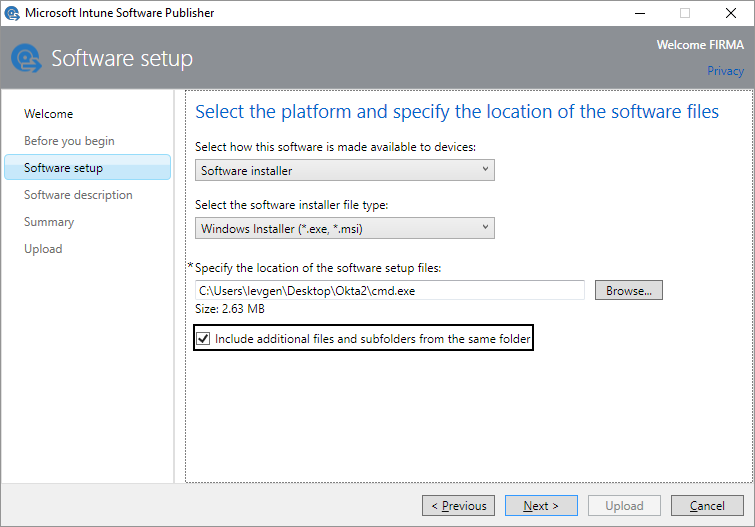The height and width of the screenshot is (527, 755).
Task: Click the Welcome FIRMA text
Action: tap(700, 45)
